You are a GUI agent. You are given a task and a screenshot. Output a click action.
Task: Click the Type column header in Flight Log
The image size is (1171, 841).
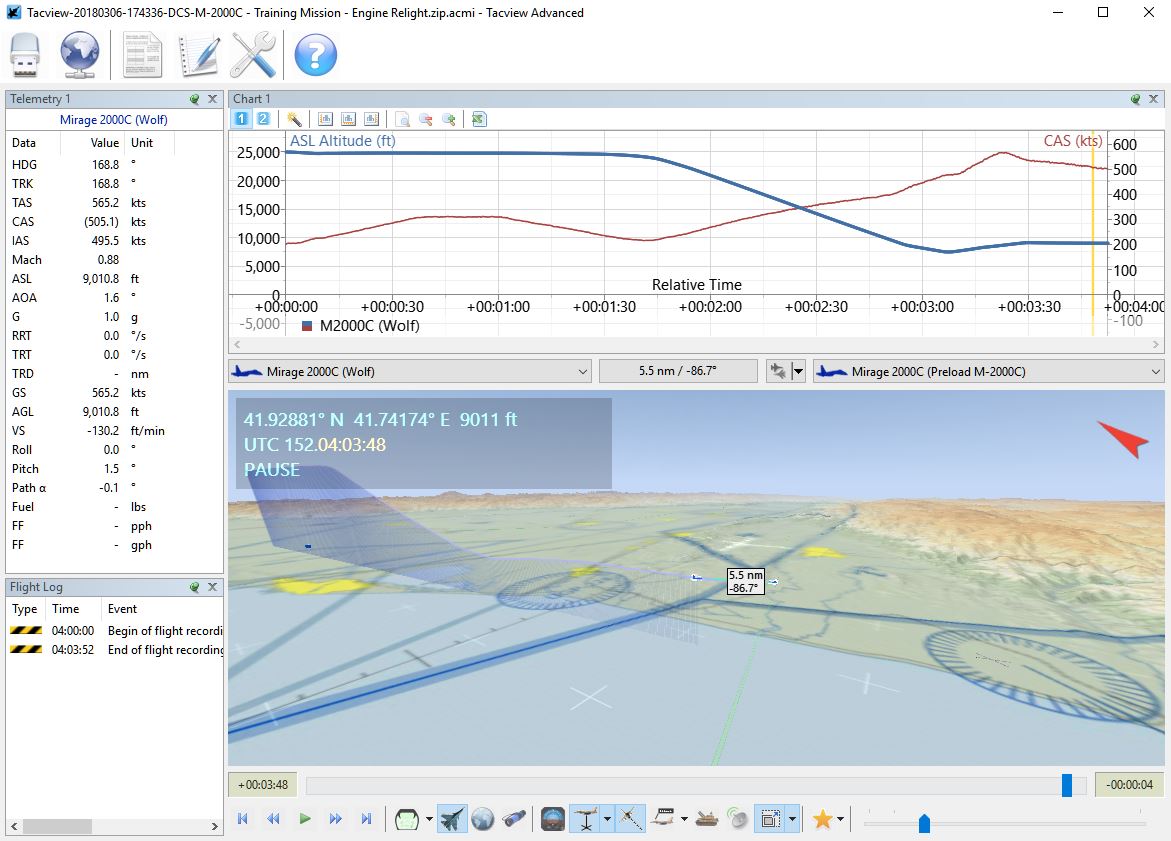(x=25, y=609)
